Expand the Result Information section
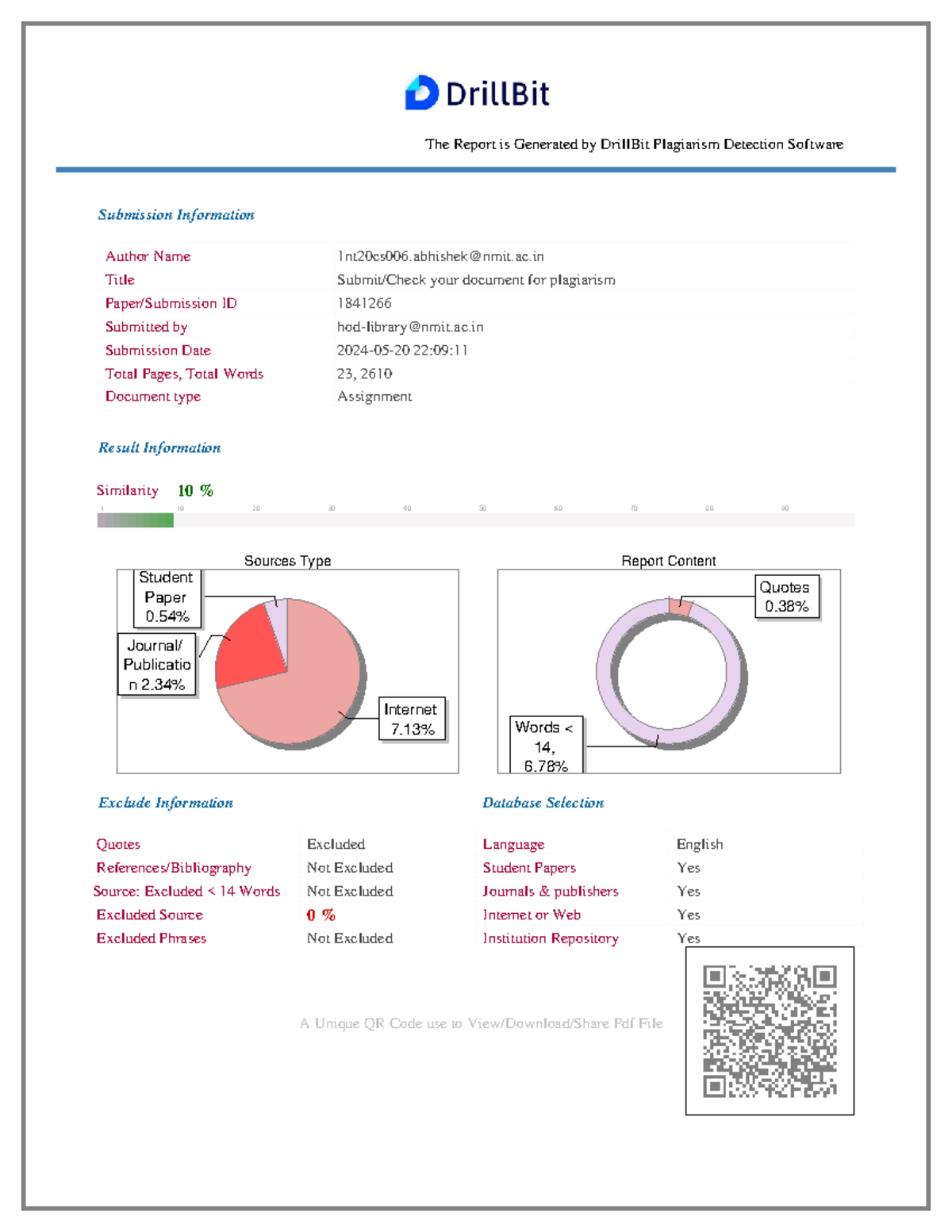952x1232 pixels. pyautogui.click(x=159, y=447)
